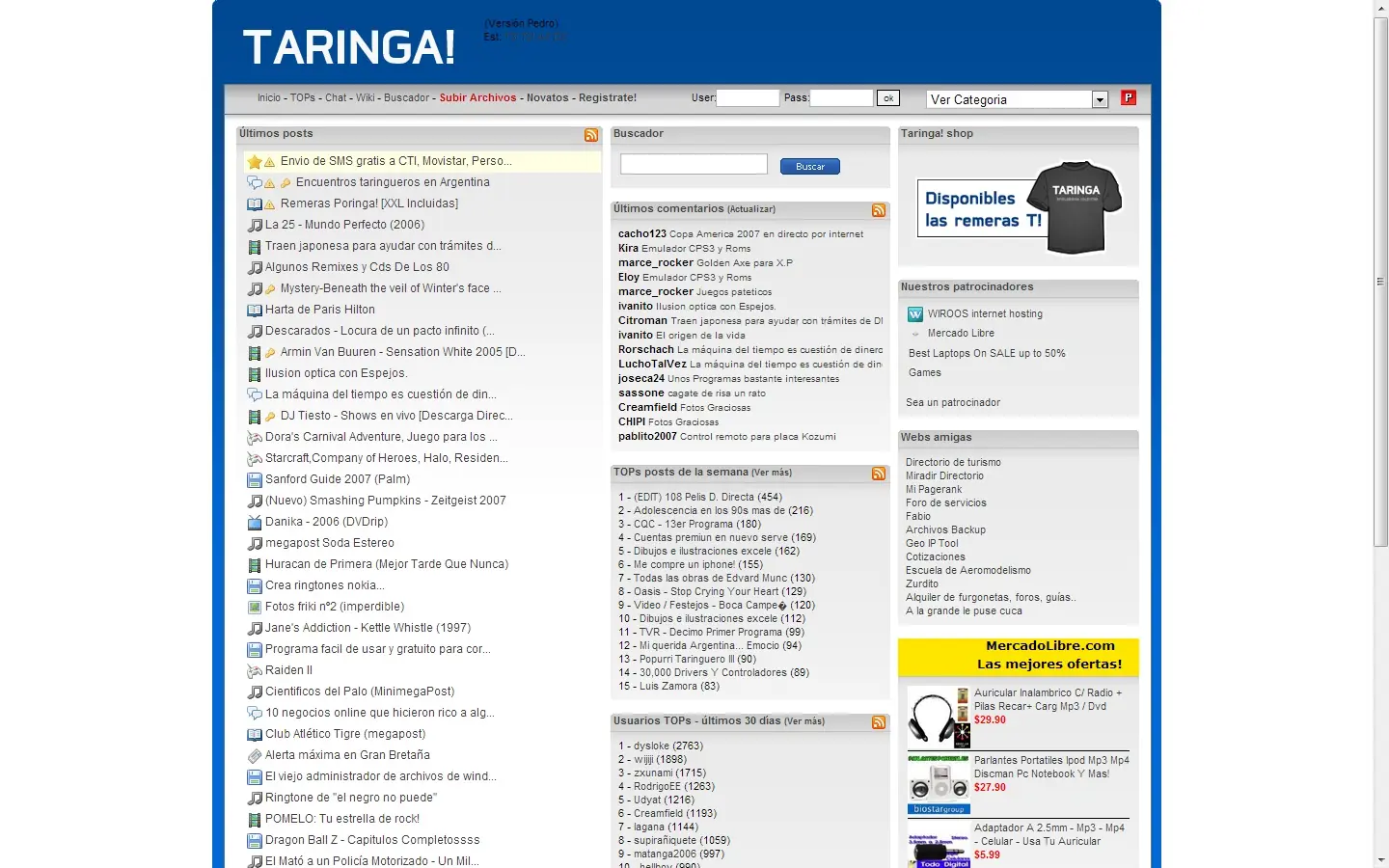Click the Actualizar link in Últimos comentarios

(751, 209)
